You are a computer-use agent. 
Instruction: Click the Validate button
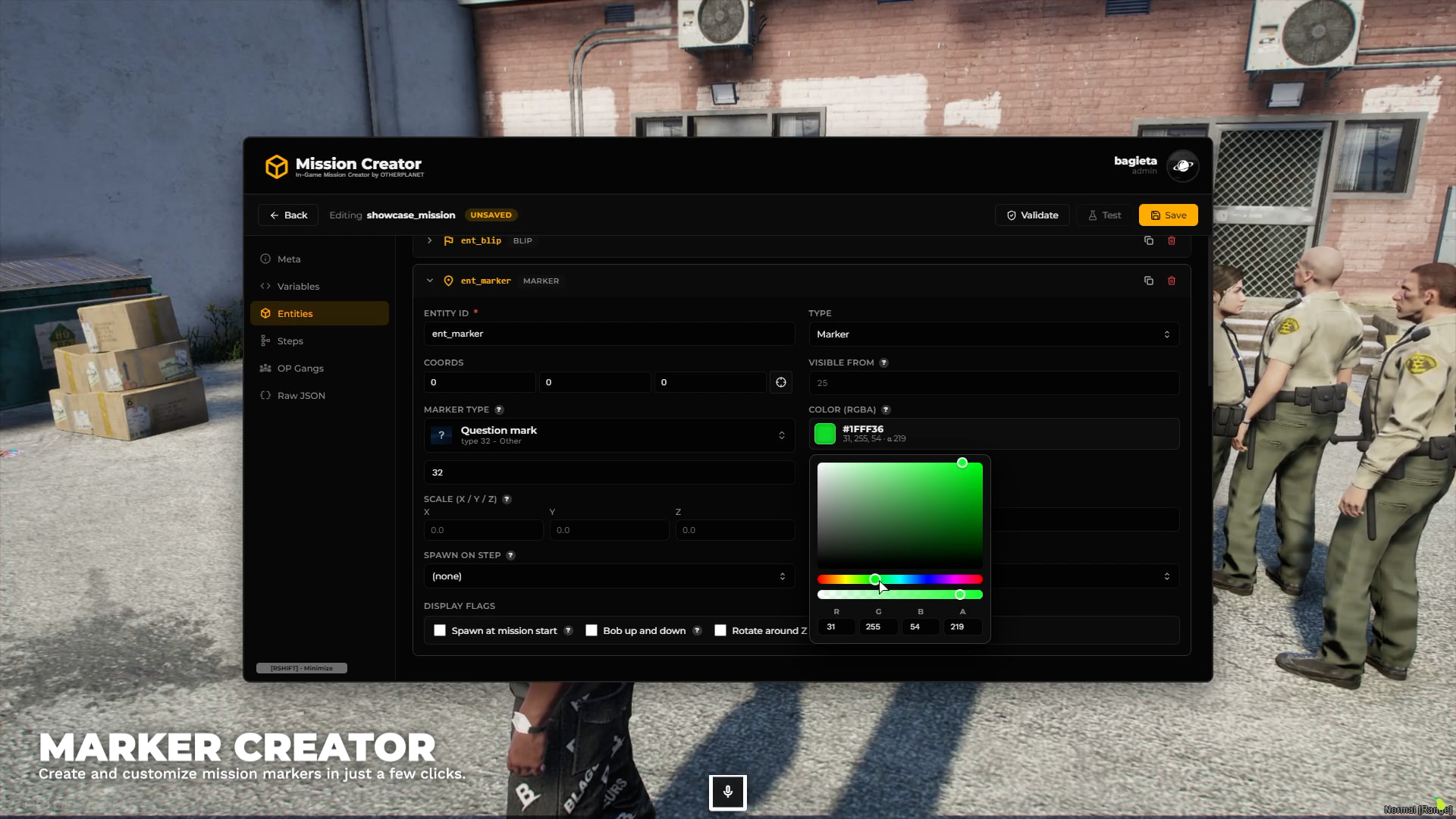(x=1032, y=215)
